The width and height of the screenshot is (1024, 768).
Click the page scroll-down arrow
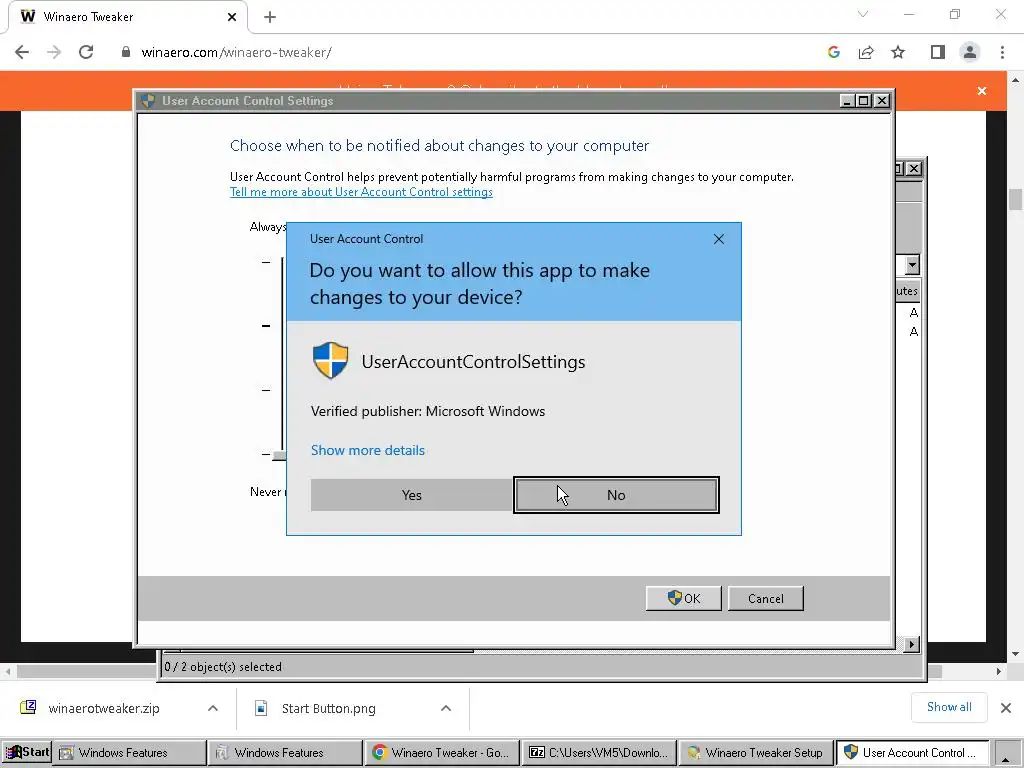1015,654
